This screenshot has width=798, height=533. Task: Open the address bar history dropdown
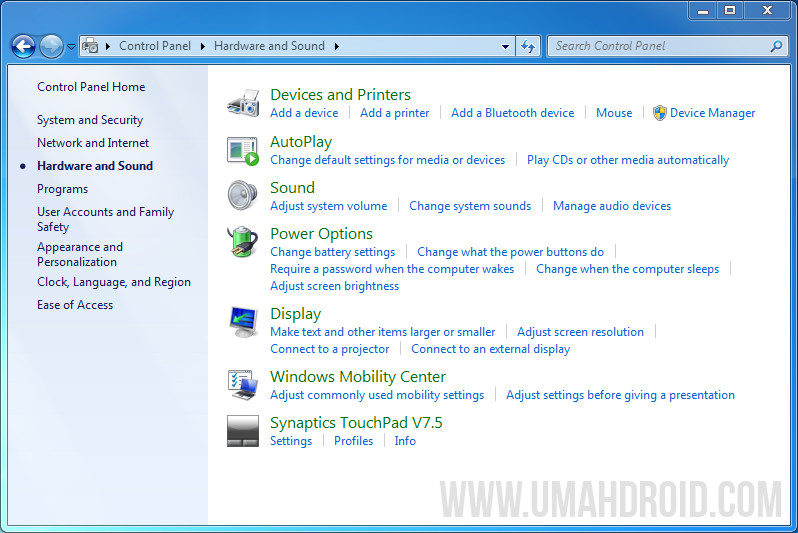coord(505,46)
